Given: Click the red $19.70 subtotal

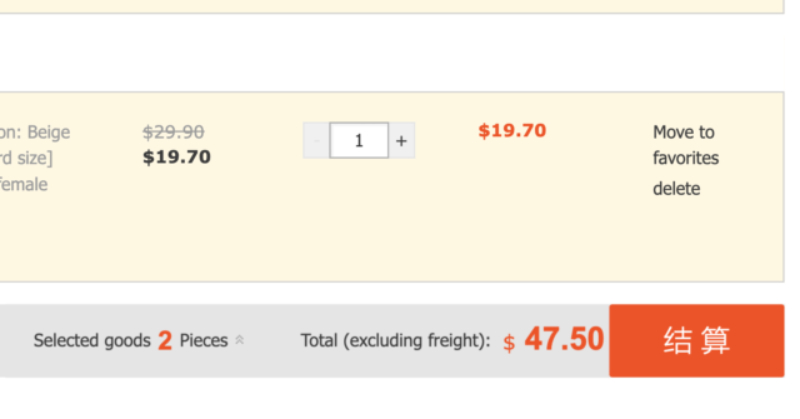Looking at the screenshot, I should pyautogui.click(x=512, y=131).
